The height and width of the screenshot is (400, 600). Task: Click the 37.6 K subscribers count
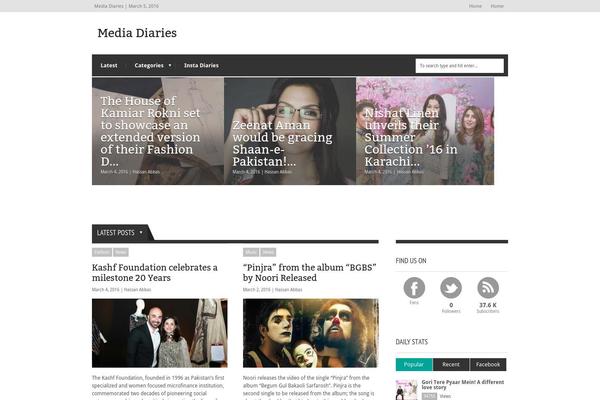coord(488,305)
